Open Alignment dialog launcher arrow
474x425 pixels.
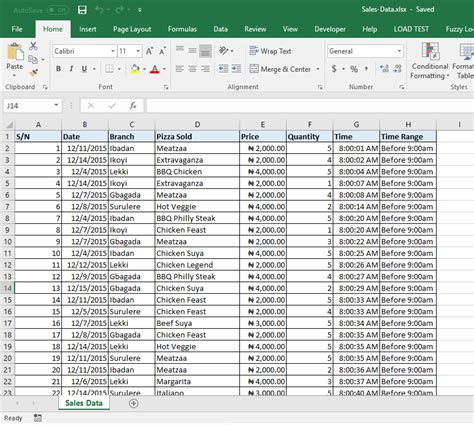(320, 87)
